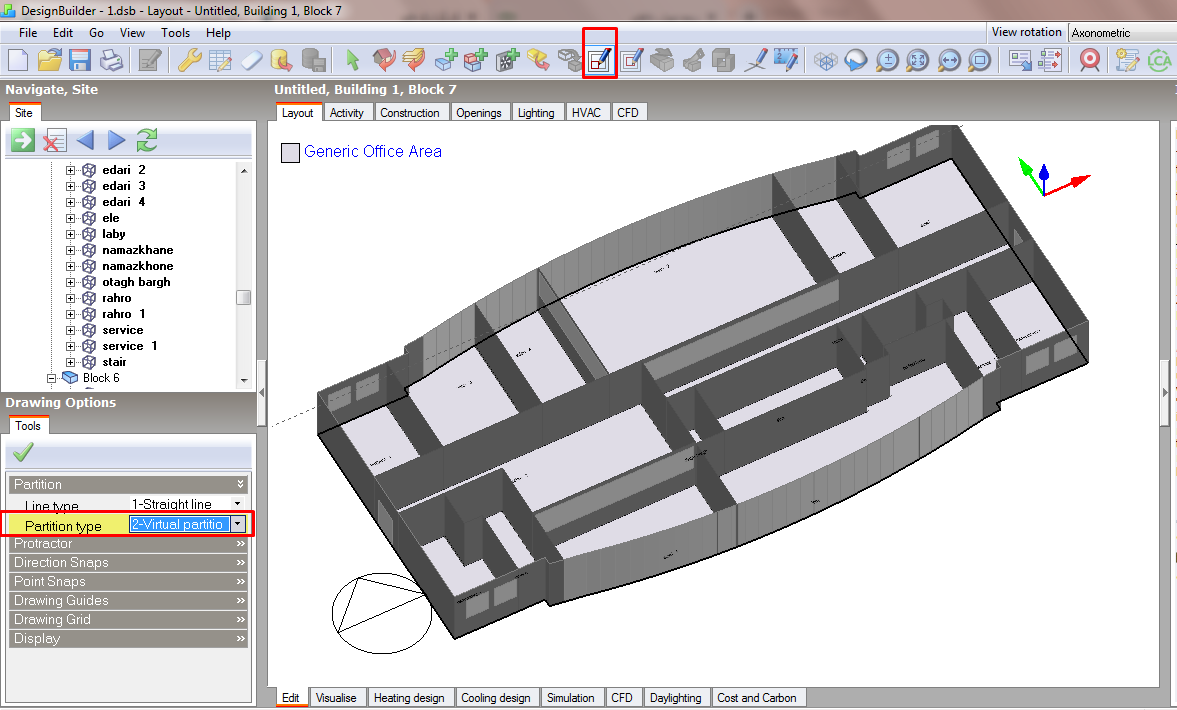Switch to the HVAC tab
Screen dimensions: 1177x710
pos(586,113)
